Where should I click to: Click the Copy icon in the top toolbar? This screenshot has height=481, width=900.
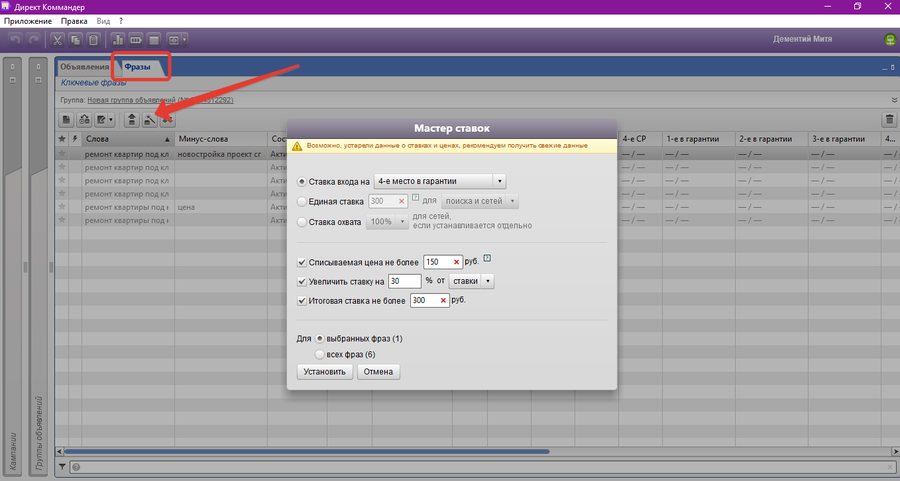[75, 40]
